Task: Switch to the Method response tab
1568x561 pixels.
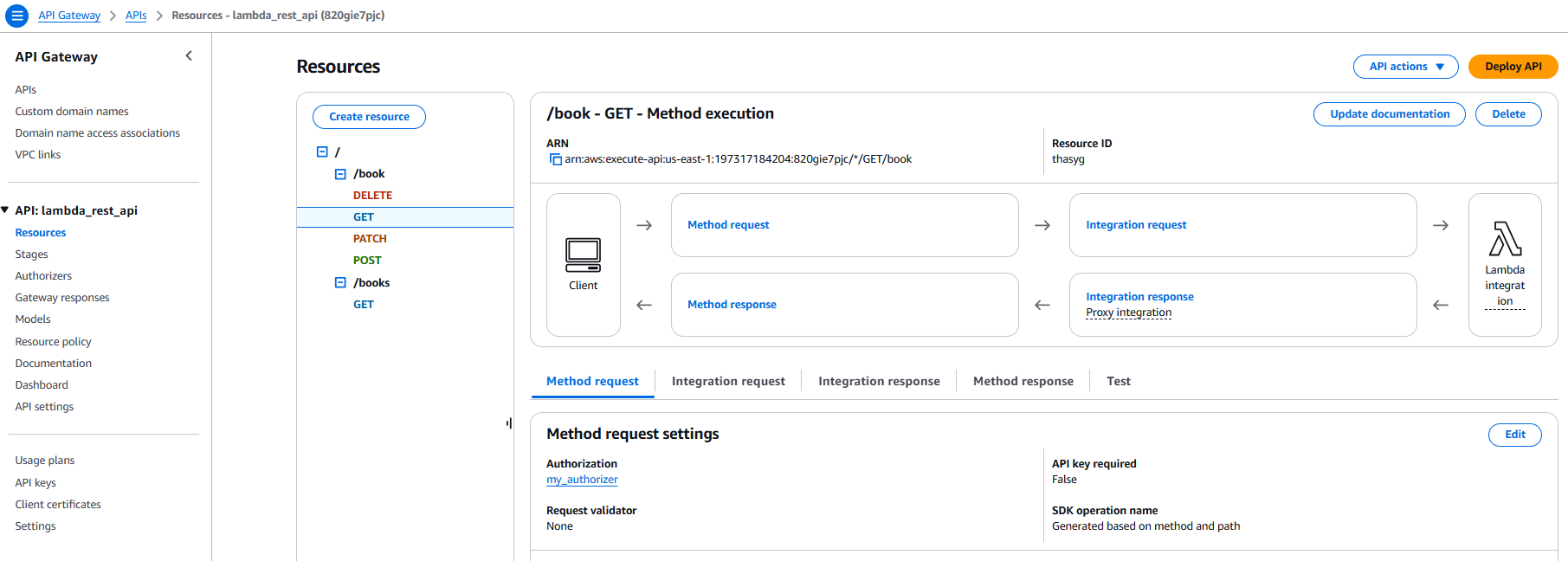Action: 1023,381
